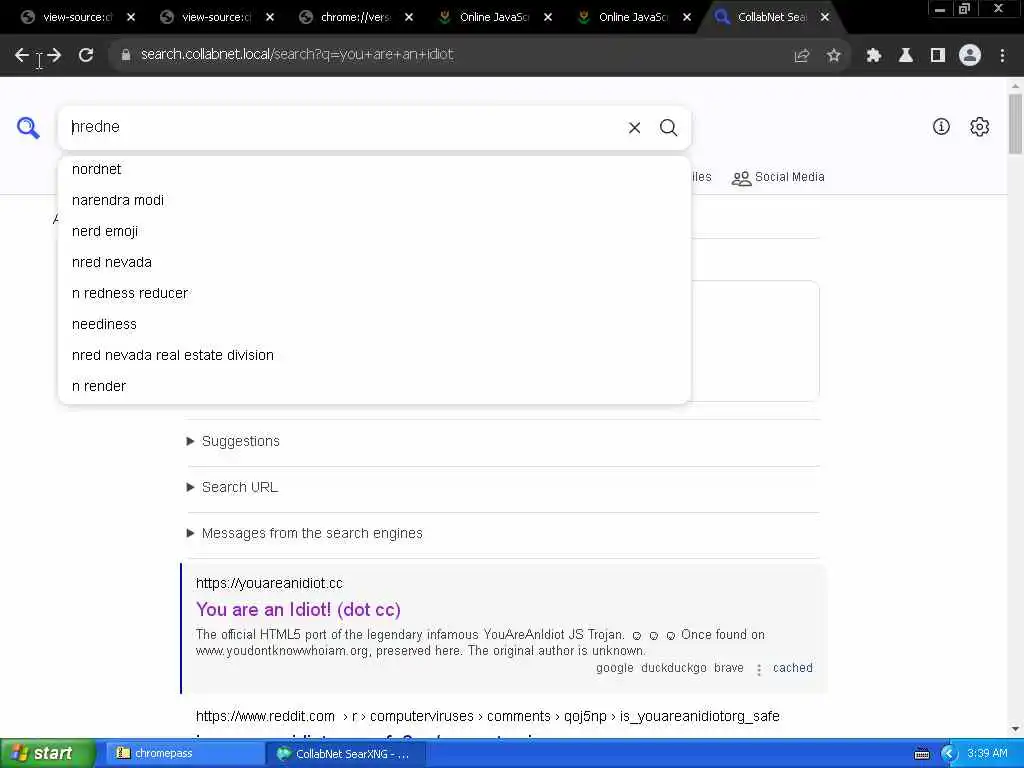Choose suggestion 'nerd emoji'

(374, 231)
